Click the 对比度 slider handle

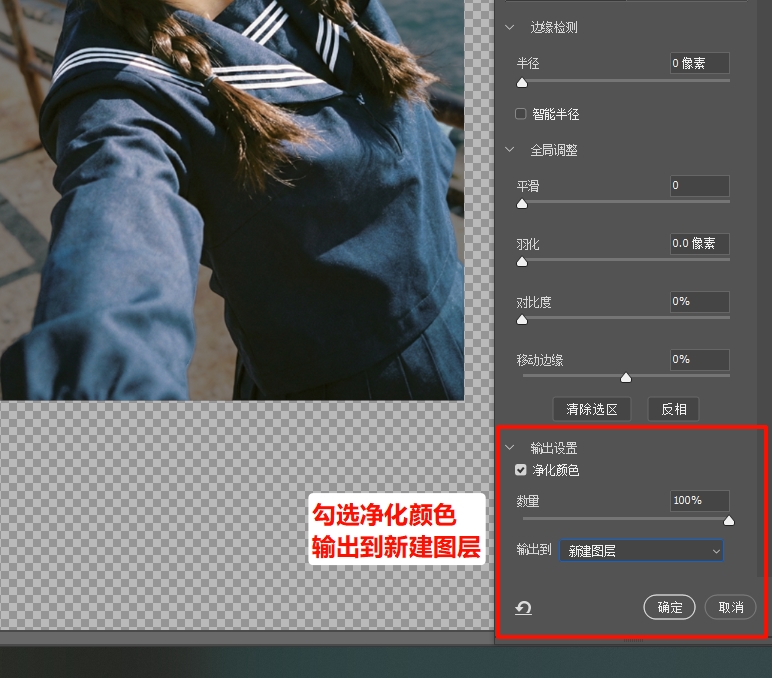tap(522, 320)
